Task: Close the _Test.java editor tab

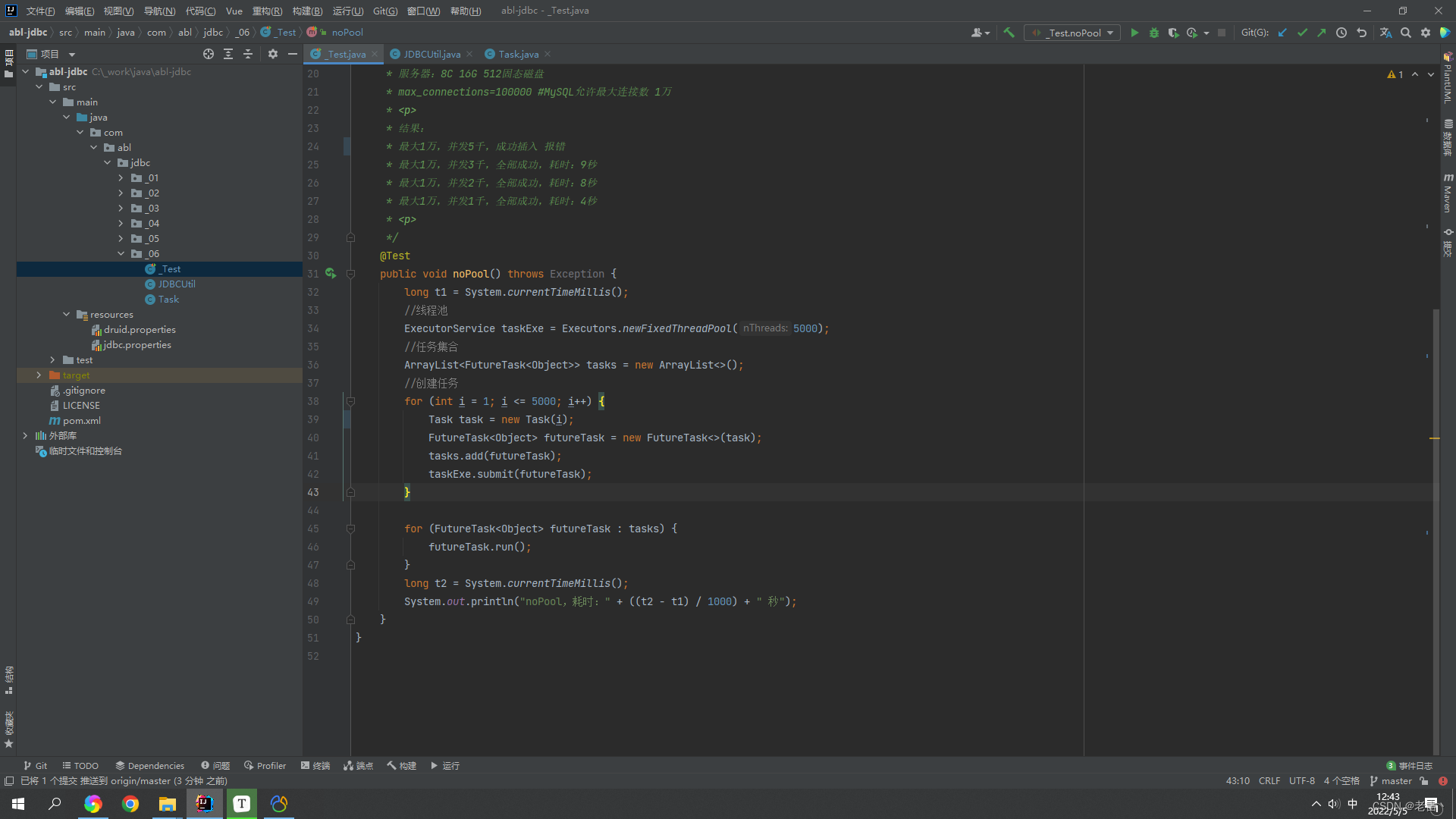Action: [x=375, y=54]
